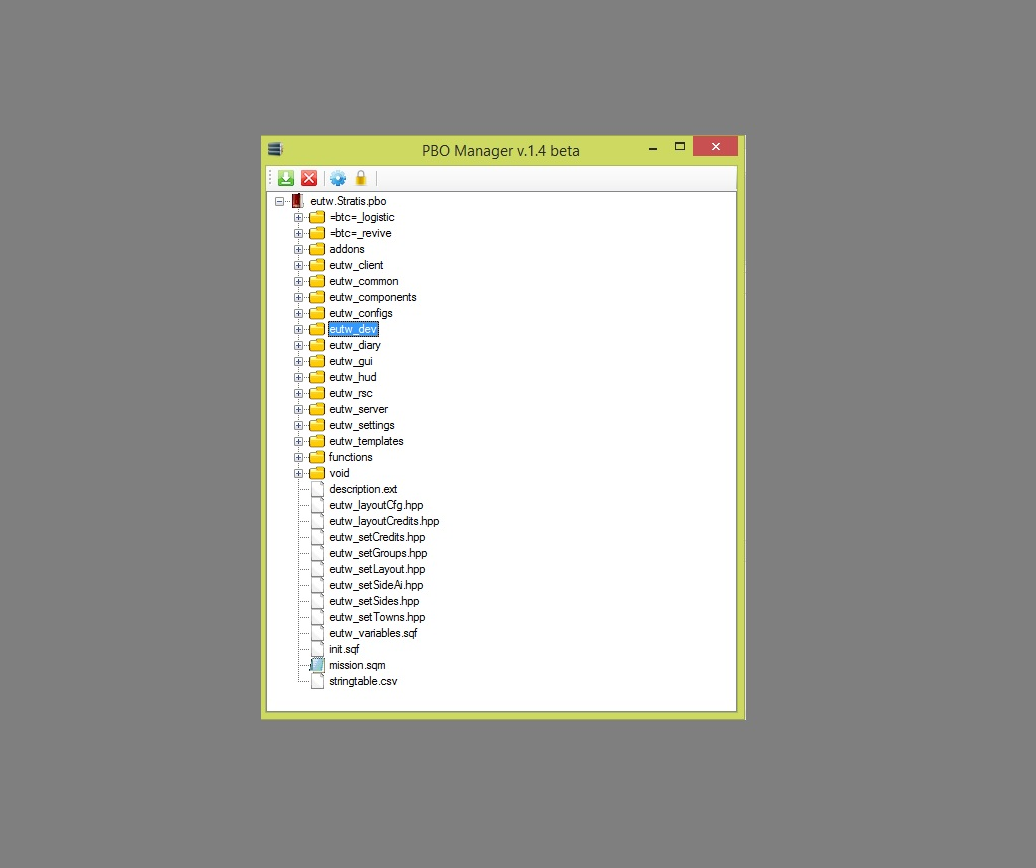Viewport: 1036px width, 868px height.
Task: Expand the eutw_client folder
Action: [298, 265]
